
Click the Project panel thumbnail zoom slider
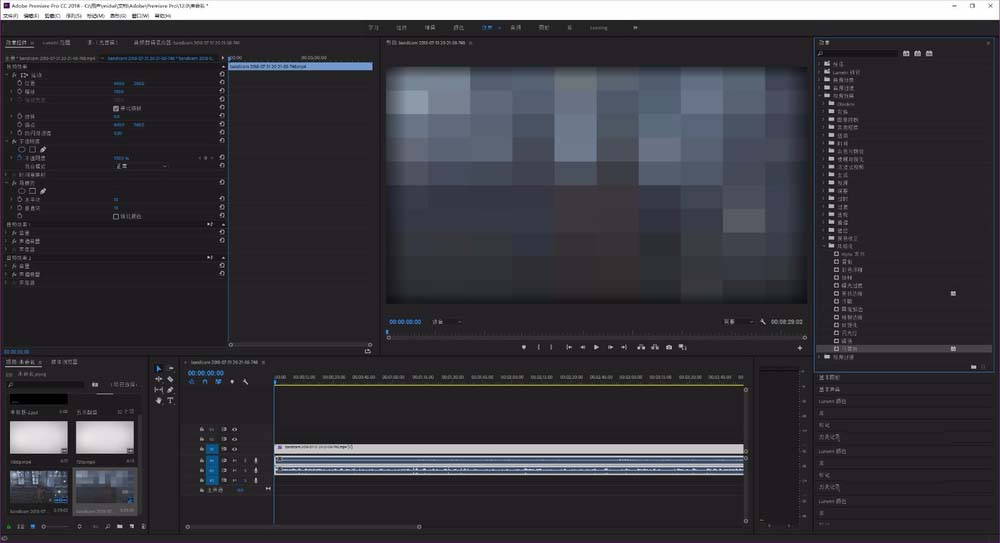point(54,526)
